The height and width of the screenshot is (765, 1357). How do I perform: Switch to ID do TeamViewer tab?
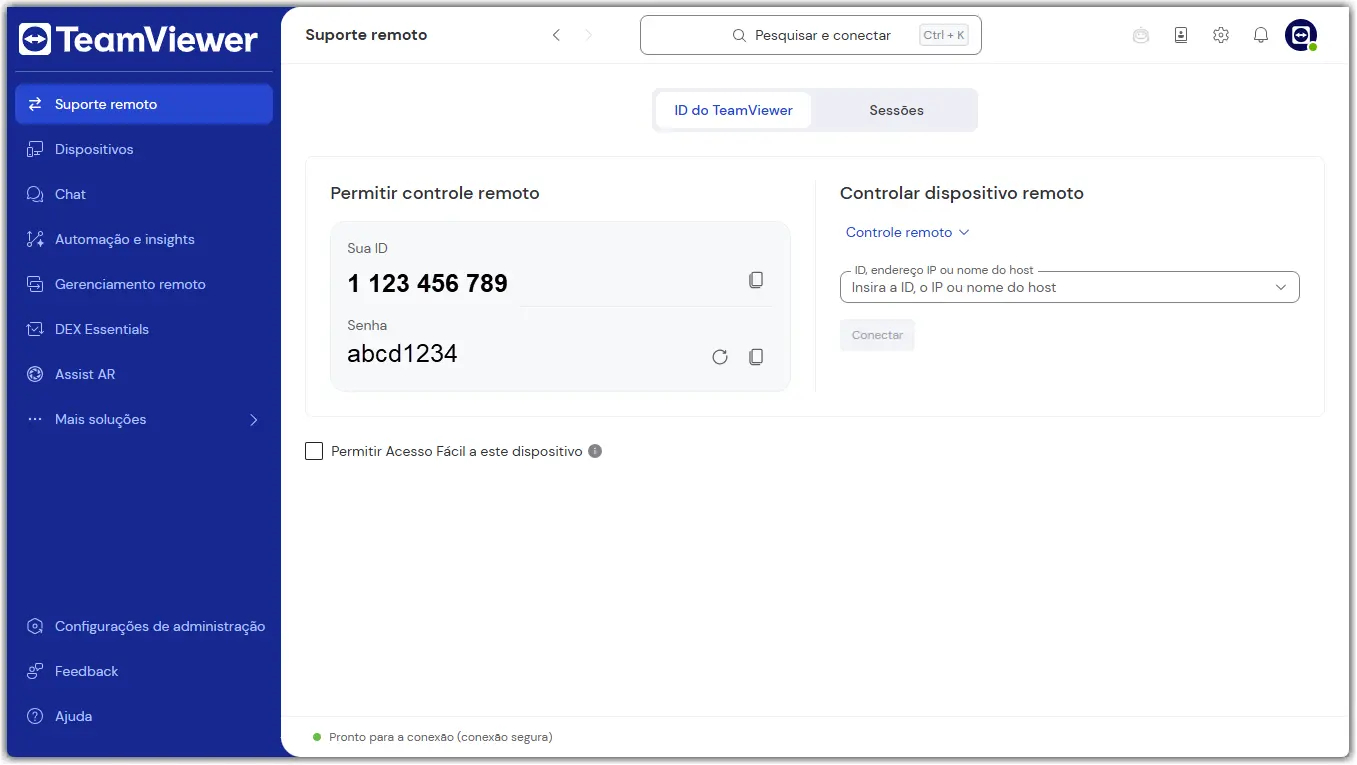click(733, 110)
